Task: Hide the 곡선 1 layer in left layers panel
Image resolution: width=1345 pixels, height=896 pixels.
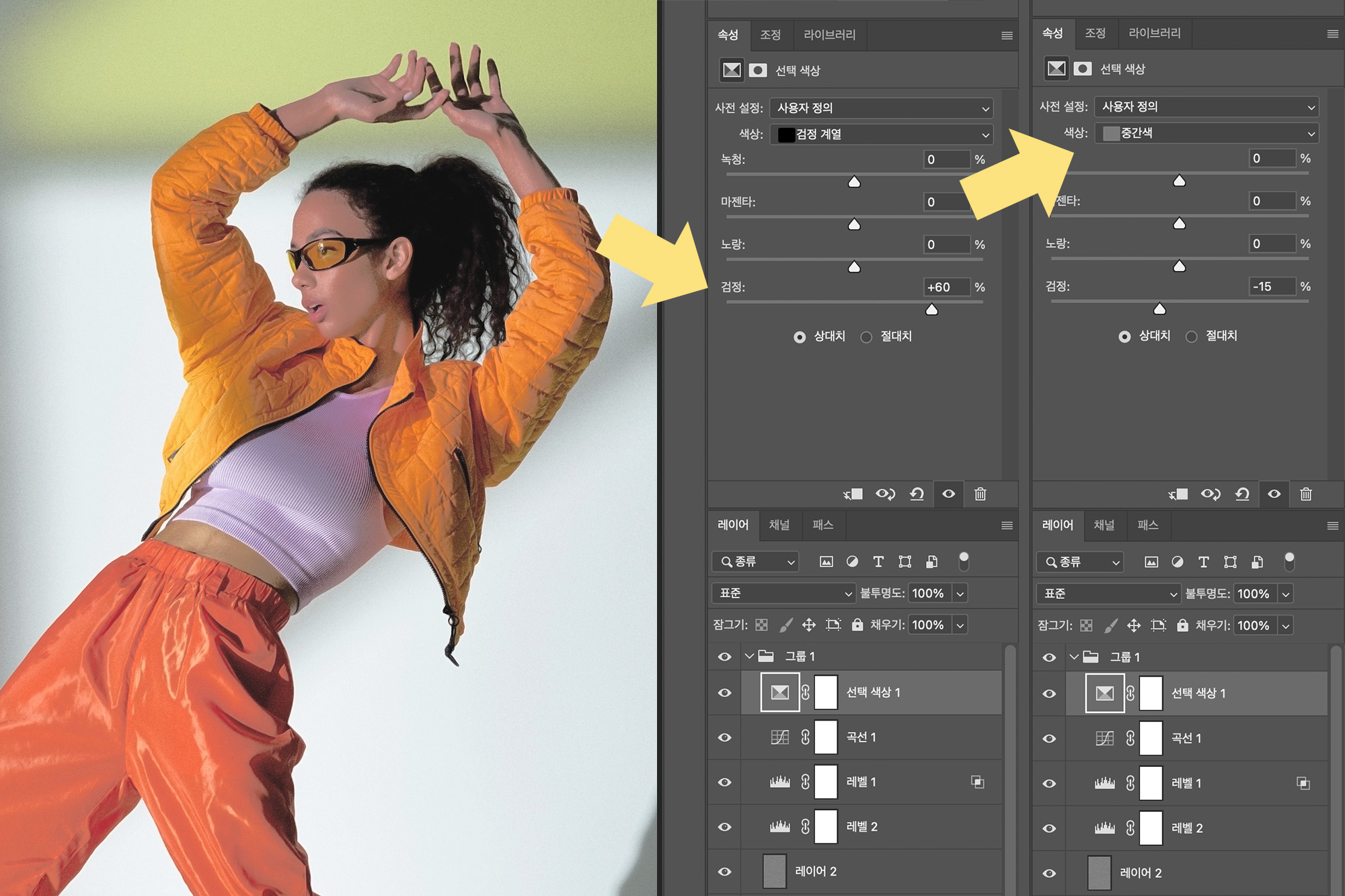Action: tap(724, 737)
